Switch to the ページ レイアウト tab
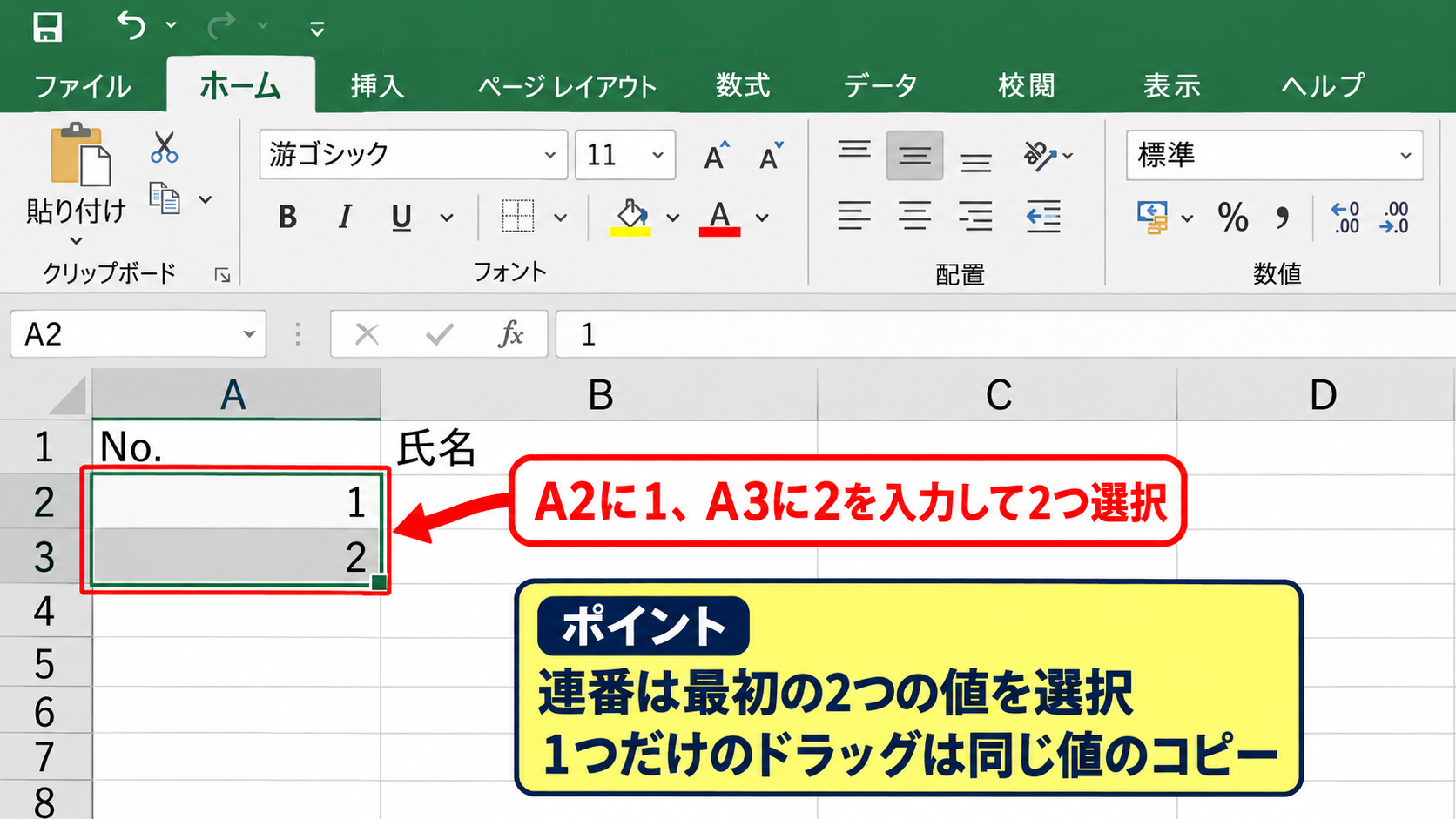The width and height of the screenshot is (1456, 819). (568, 86)
